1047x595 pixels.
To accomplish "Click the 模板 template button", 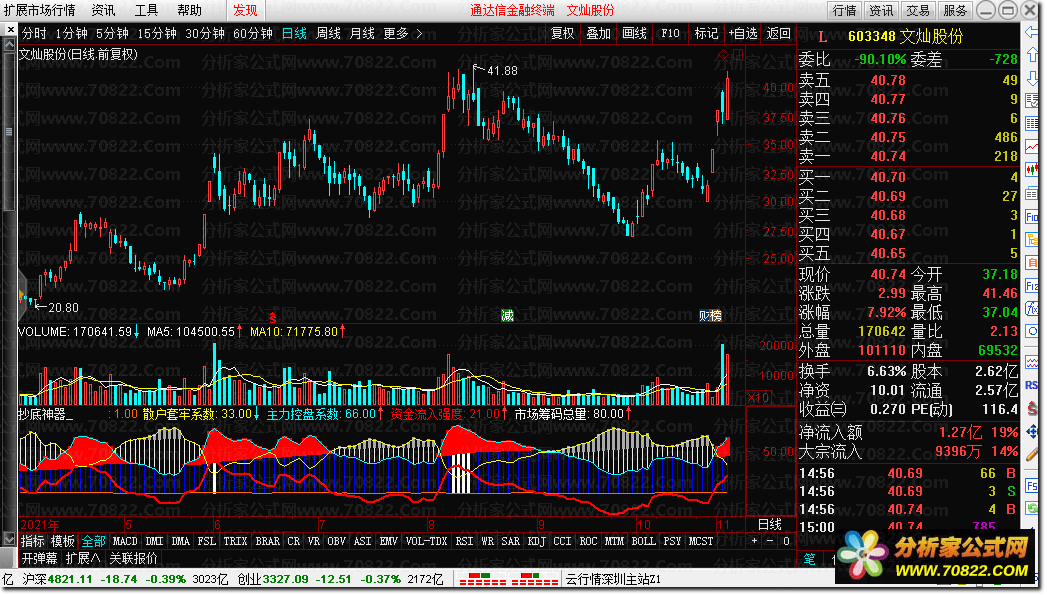I will click(x=63, y=541).
